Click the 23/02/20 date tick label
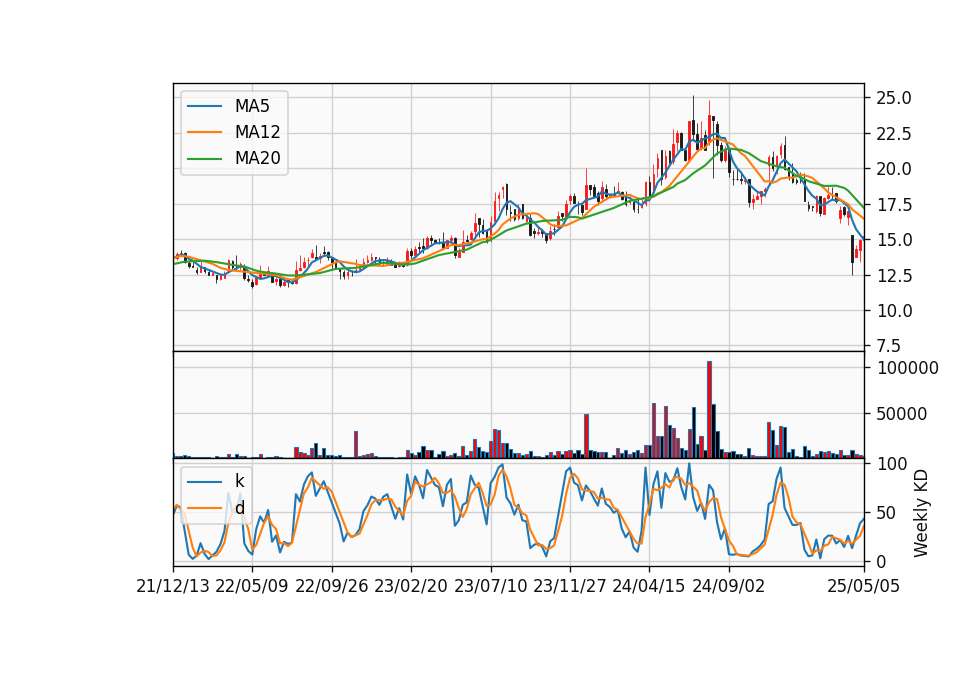This screenshot has height=690, width=960. [x=411, y=587]
